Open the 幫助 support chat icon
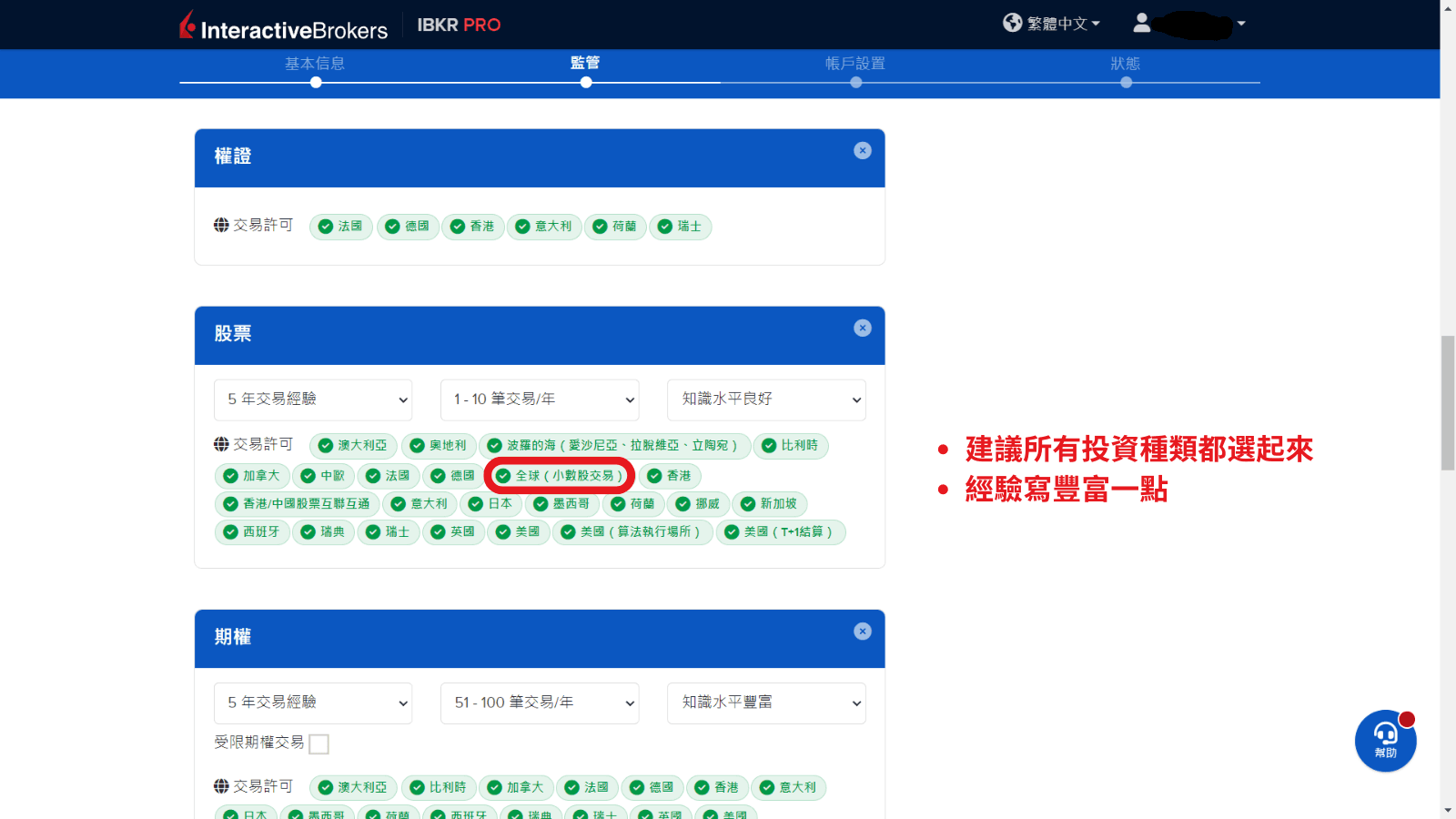The width and height of the screenshot is (1456, 819). tap(1384, 741)
